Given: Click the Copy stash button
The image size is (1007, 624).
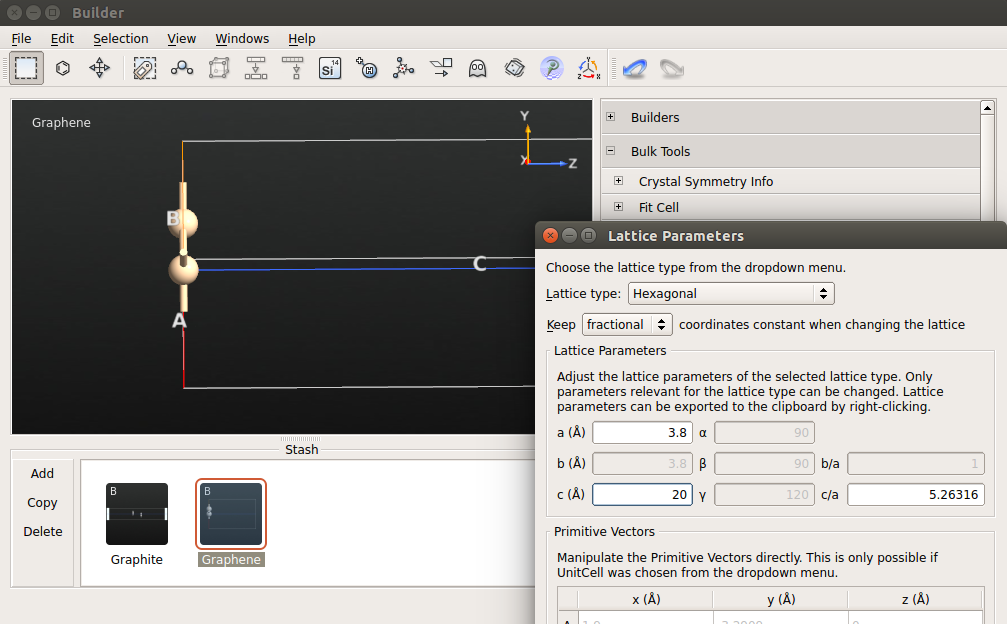Looking at the screenshot, I should tap(42, 503).
